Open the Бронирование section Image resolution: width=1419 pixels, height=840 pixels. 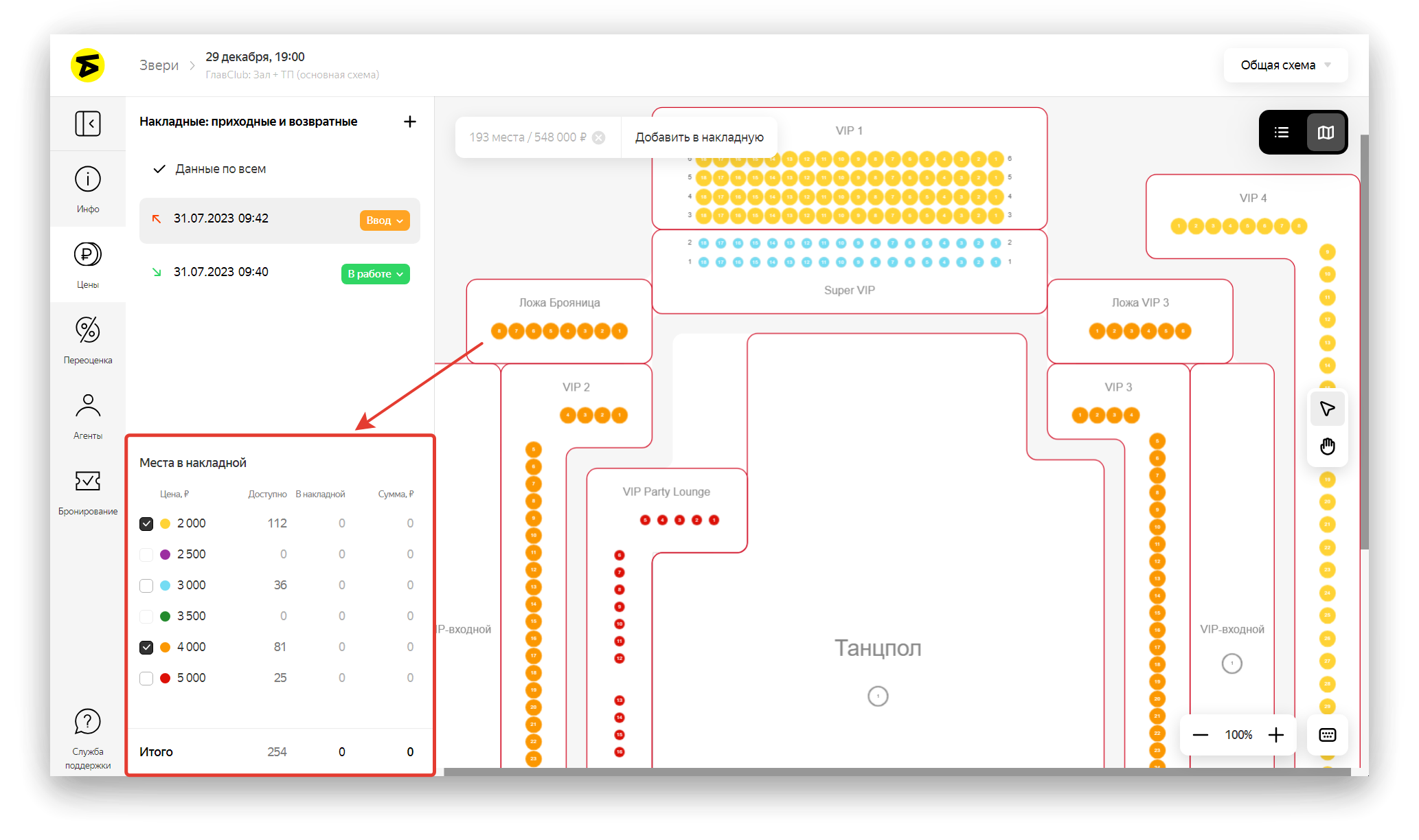click(x=88, y=491)
